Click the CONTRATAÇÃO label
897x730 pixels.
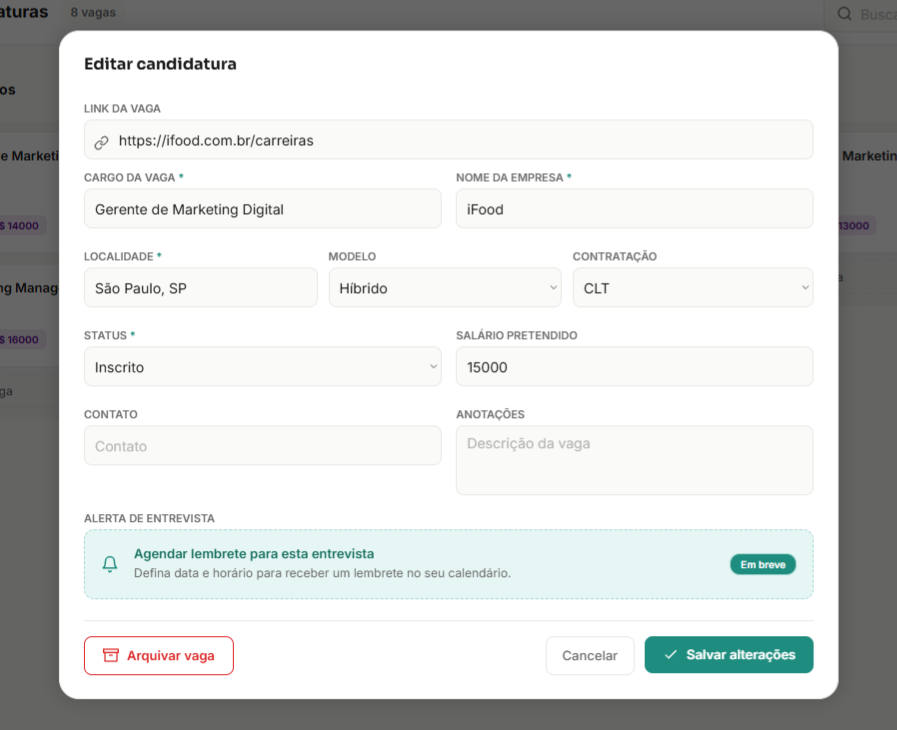click(615, 256)
